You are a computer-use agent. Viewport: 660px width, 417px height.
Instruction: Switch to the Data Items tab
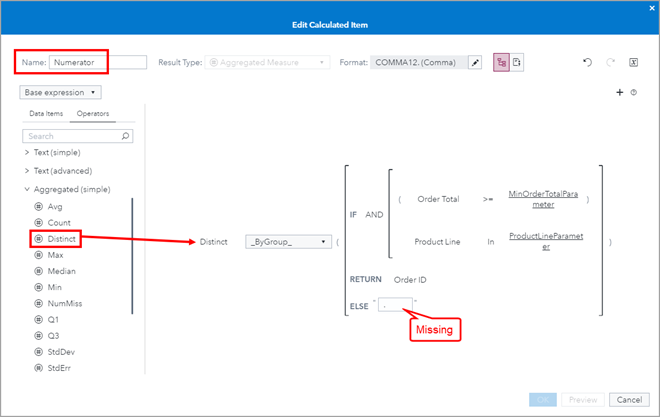click(47, 114)
